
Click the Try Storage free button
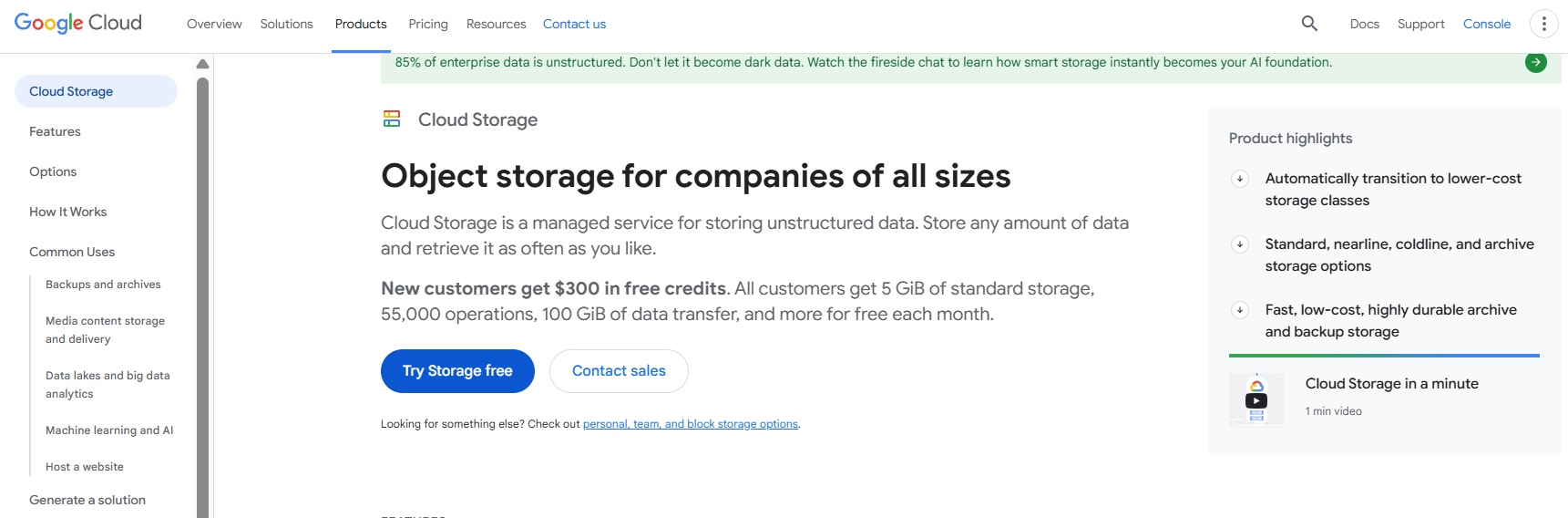457,371
